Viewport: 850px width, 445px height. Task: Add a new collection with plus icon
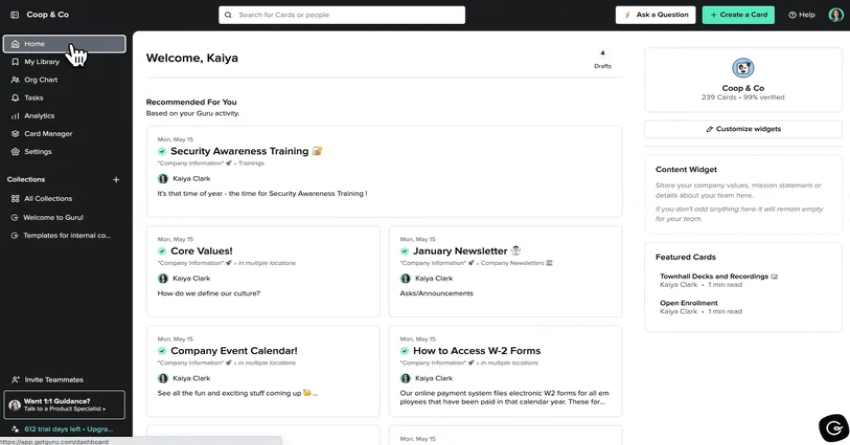click(116, 180)
